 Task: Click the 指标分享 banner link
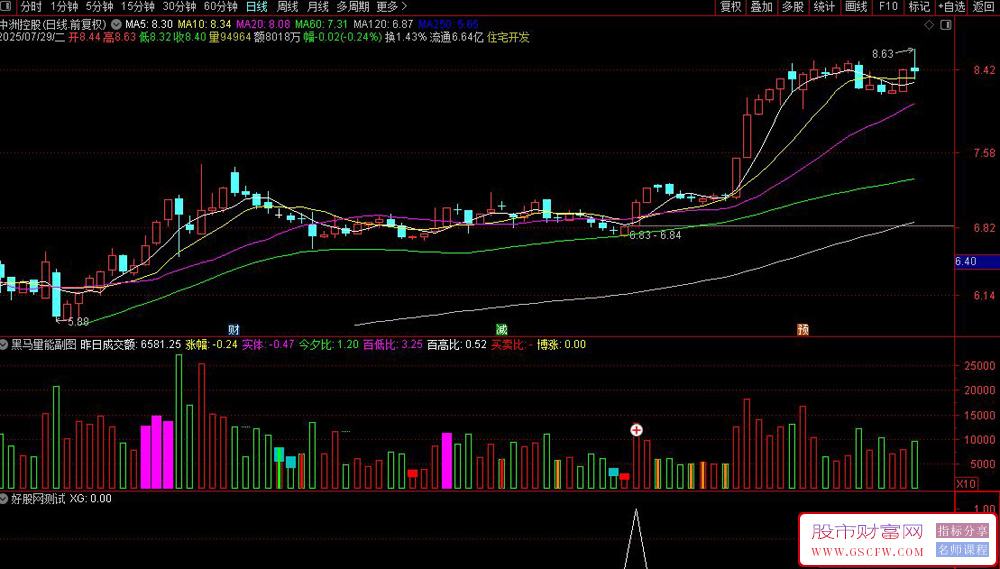(962, 531)
